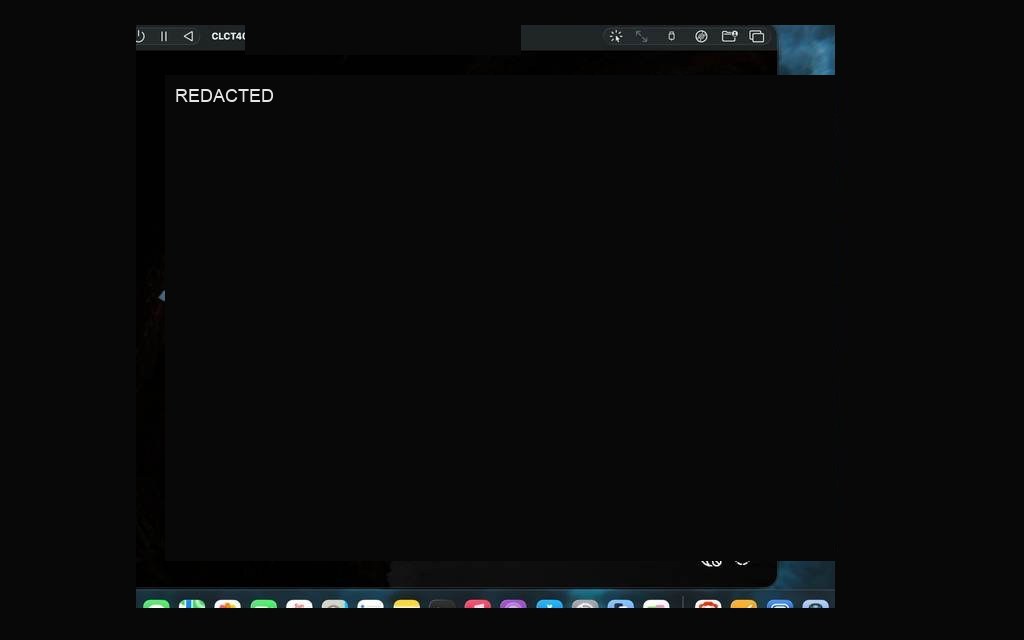Click the REDACTED text in the VM screen
Image resolution: width=1024 pixels, height=640 pixels.
224,96
